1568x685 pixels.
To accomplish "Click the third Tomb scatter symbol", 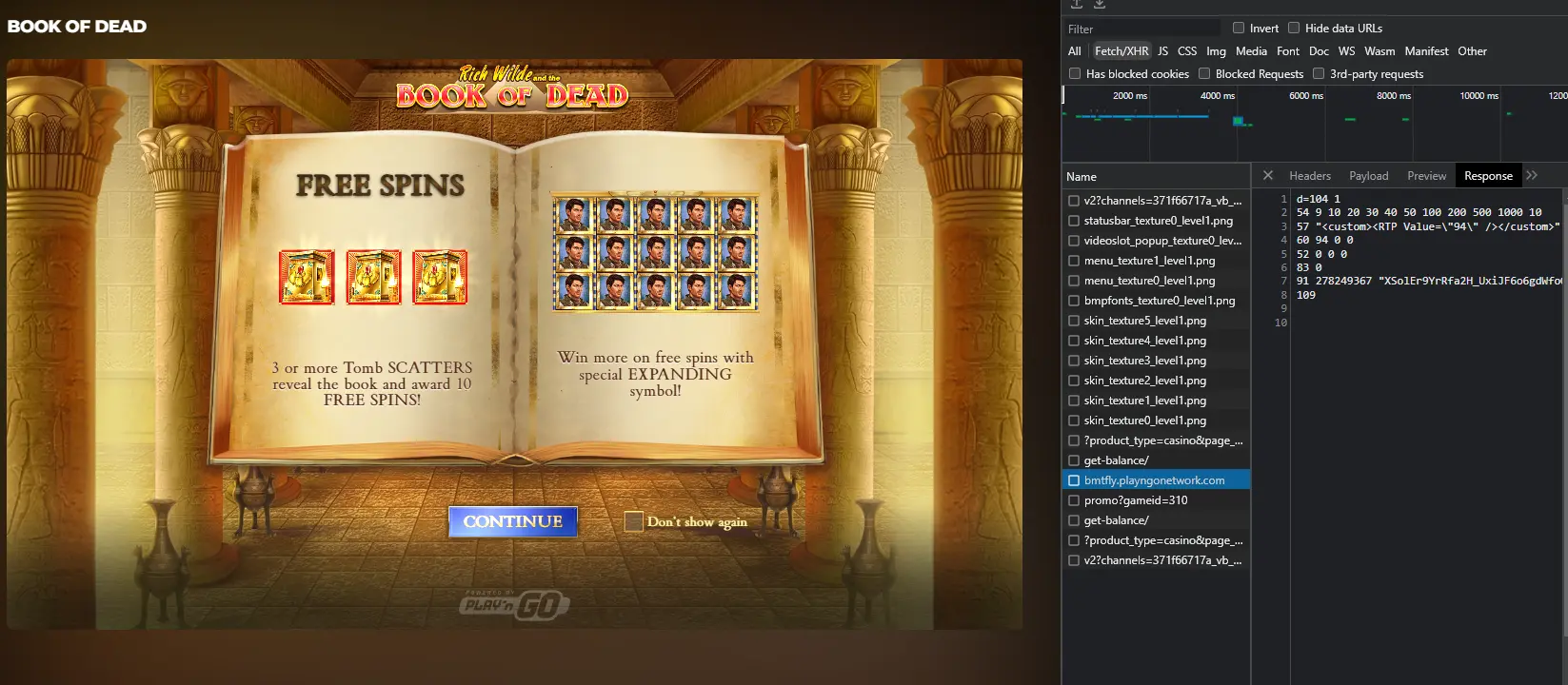I will click(440, 277).
